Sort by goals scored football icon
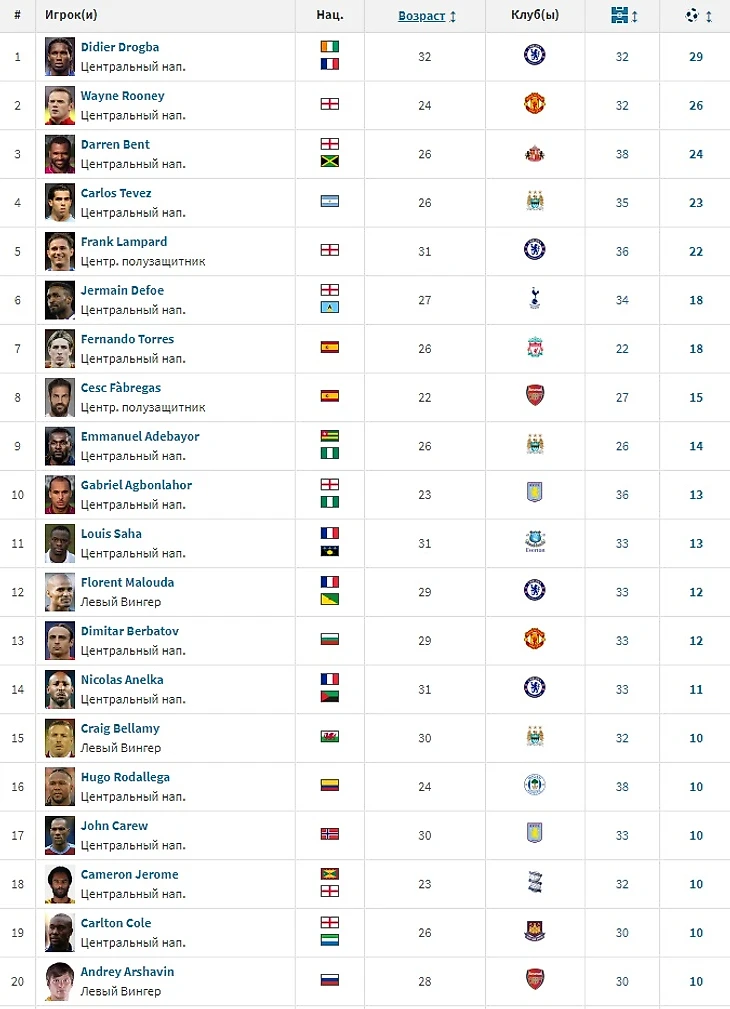 click(692, 15)
